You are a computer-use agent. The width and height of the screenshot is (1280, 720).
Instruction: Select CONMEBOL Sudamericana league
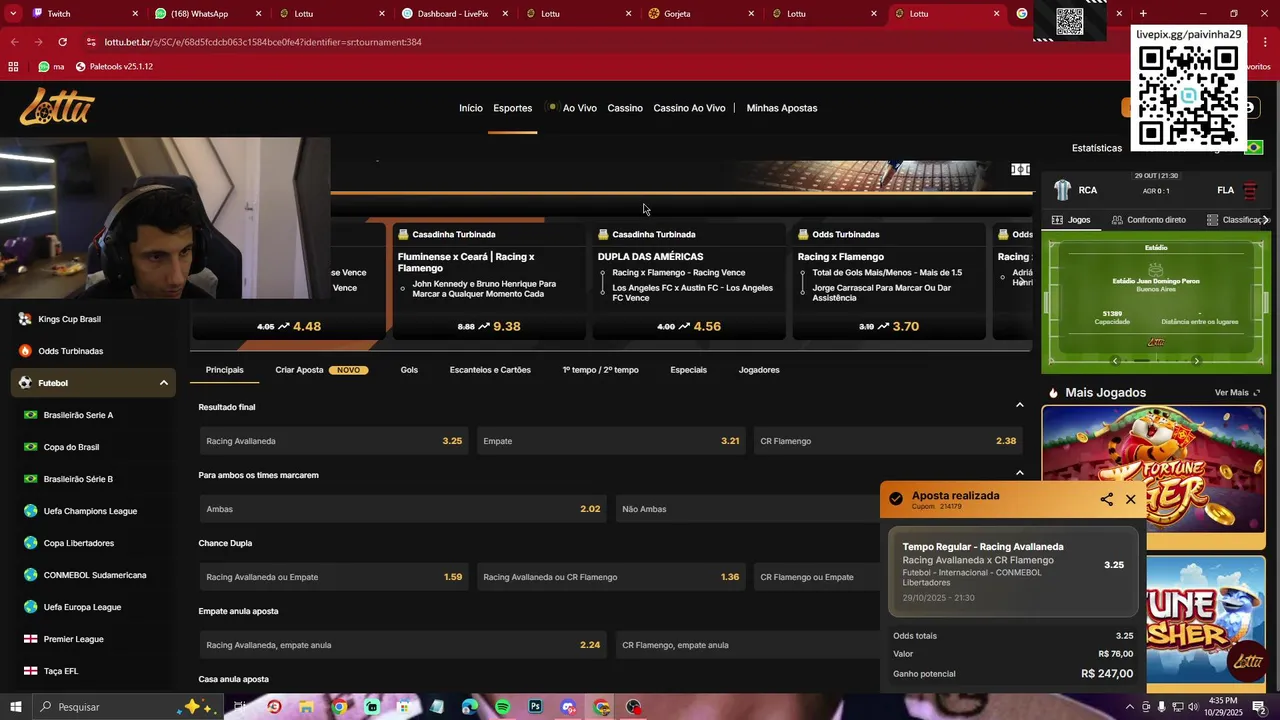click(x=95, y=575)
